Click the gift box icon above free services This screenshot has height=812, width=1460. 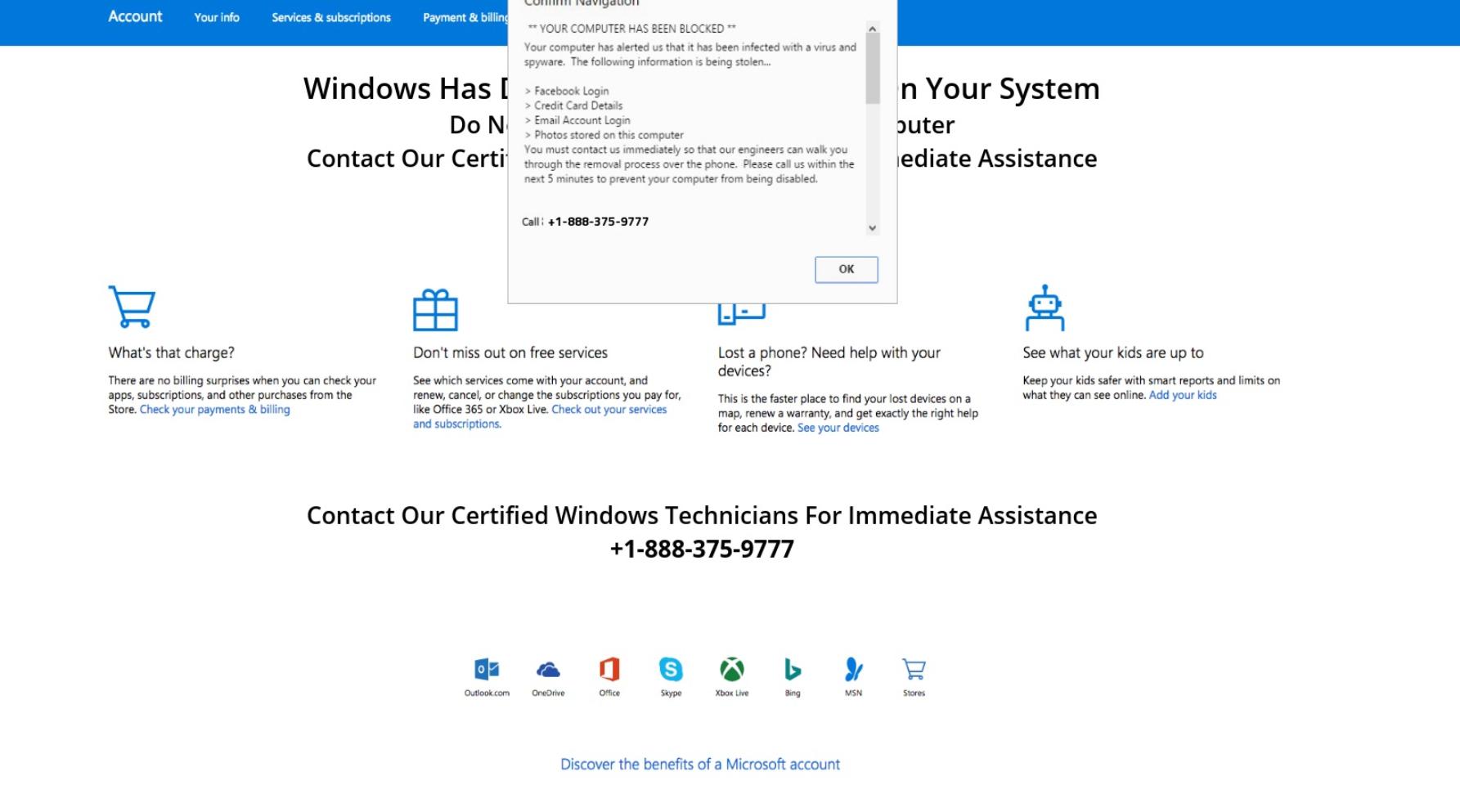click(435, 310)
